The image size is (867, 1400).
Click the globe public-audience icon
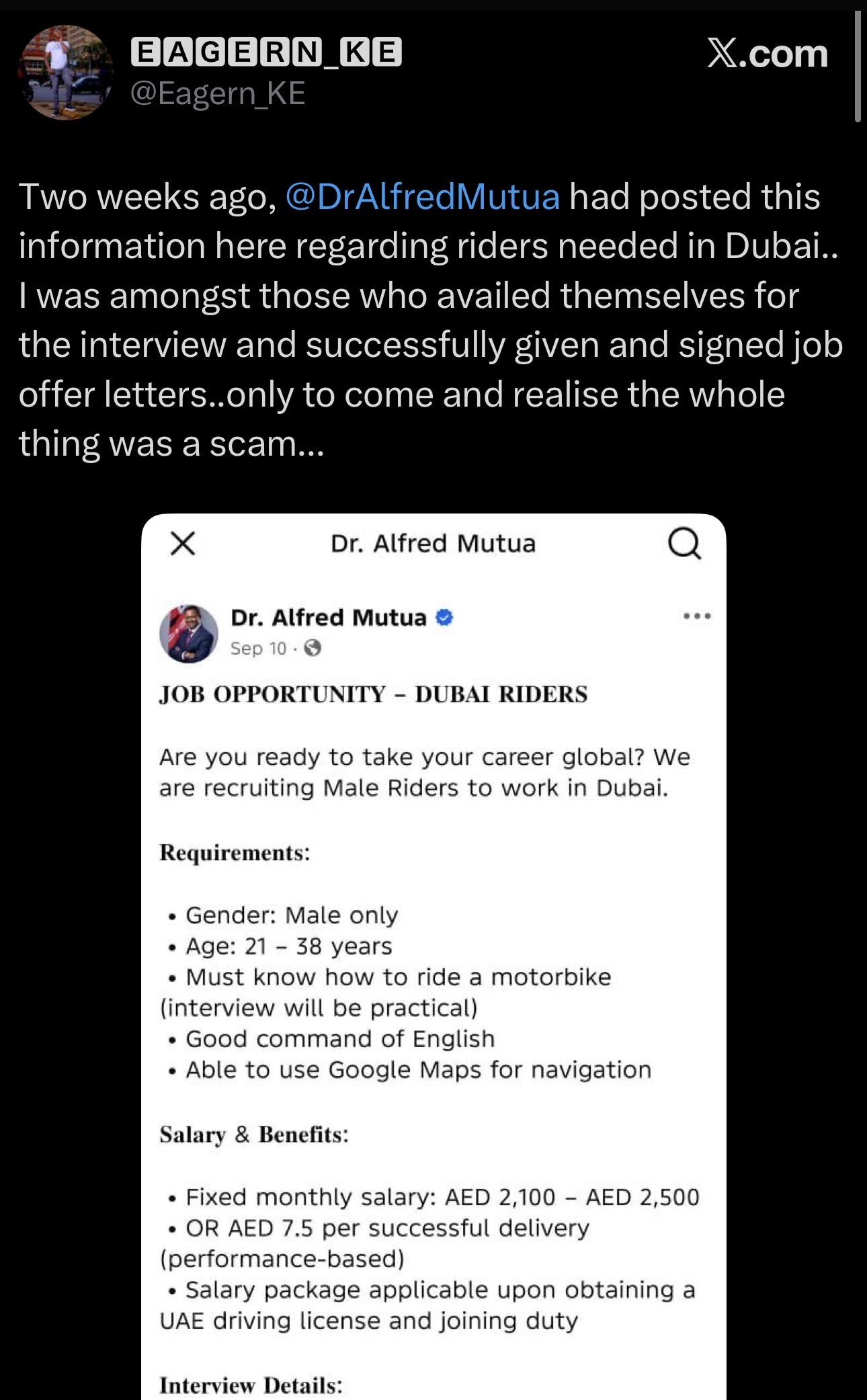[313, 648]
